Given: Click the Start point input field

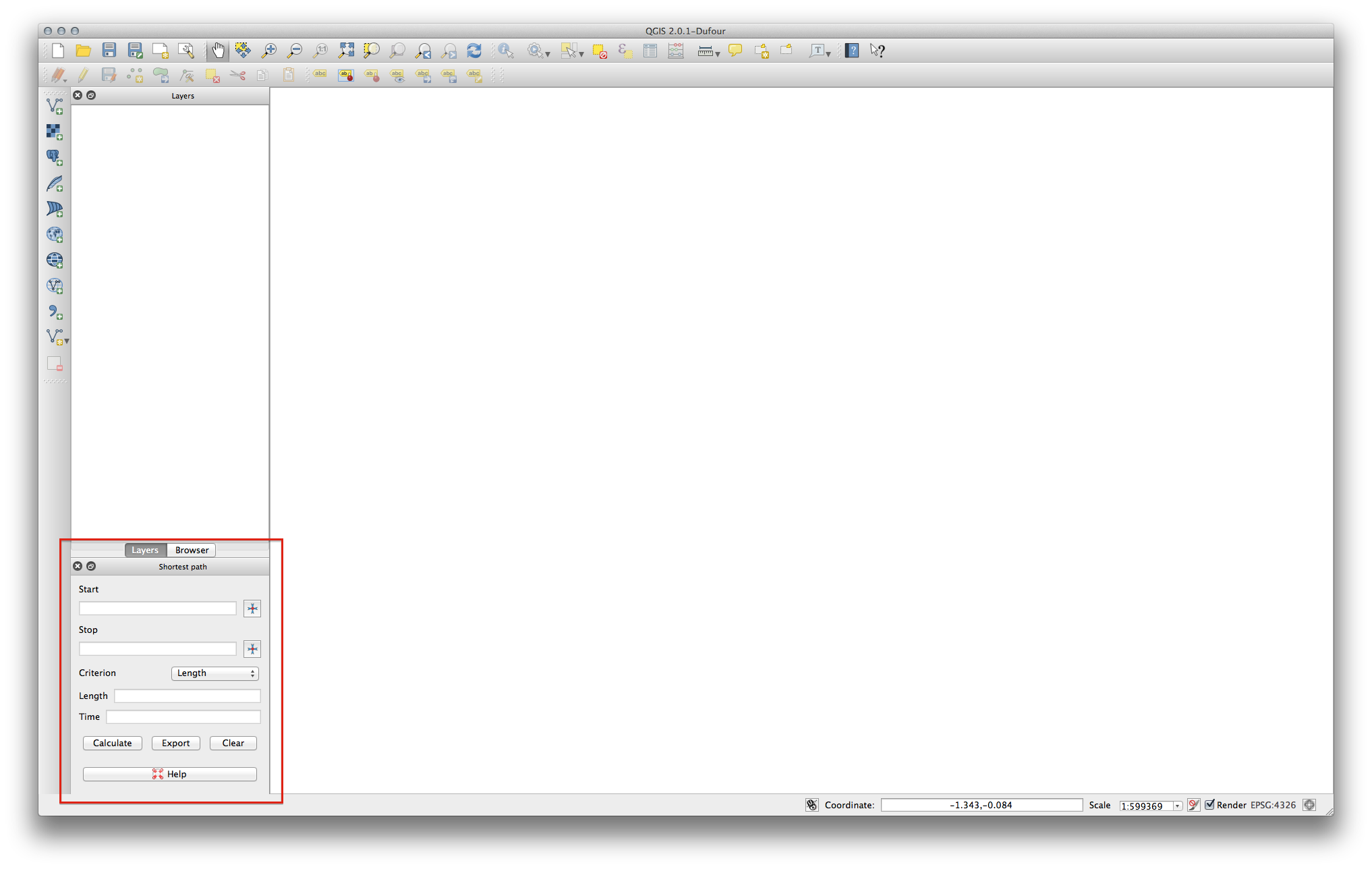Looking at the screenshot, I should coord(158,609).
